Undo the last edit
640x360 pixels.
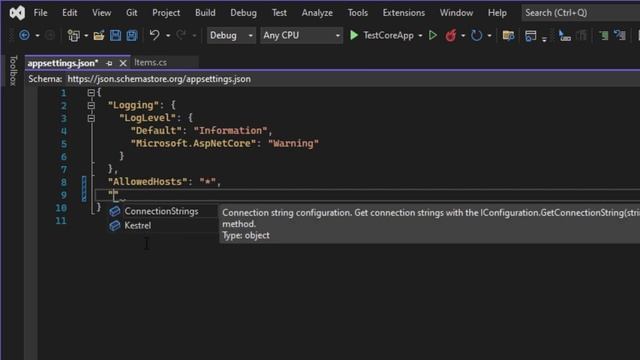coord(154,35)
